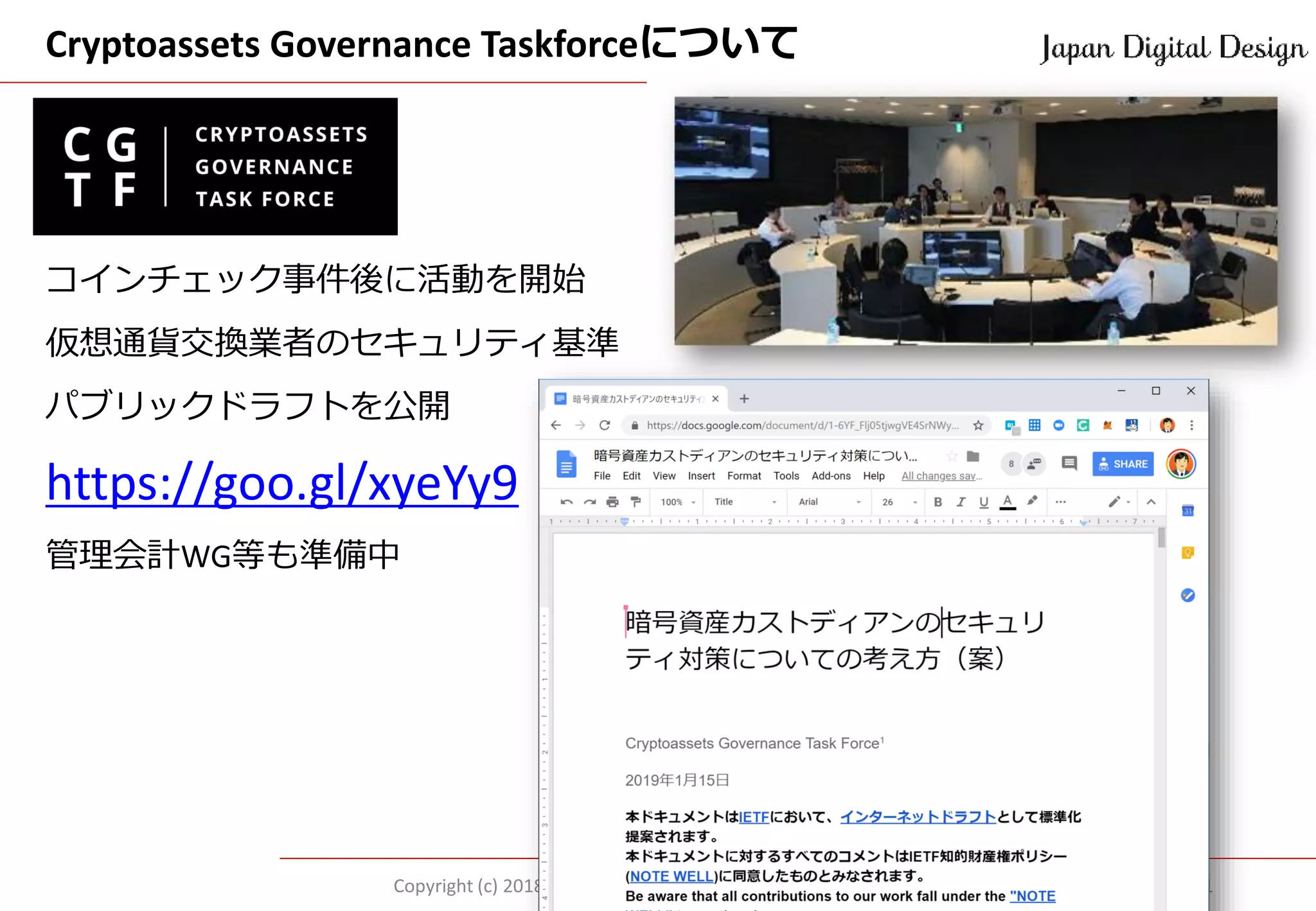Screen dimensions: 1316x911
Task: Click the インターネットドラフト link
Action: tap(918, 817)
